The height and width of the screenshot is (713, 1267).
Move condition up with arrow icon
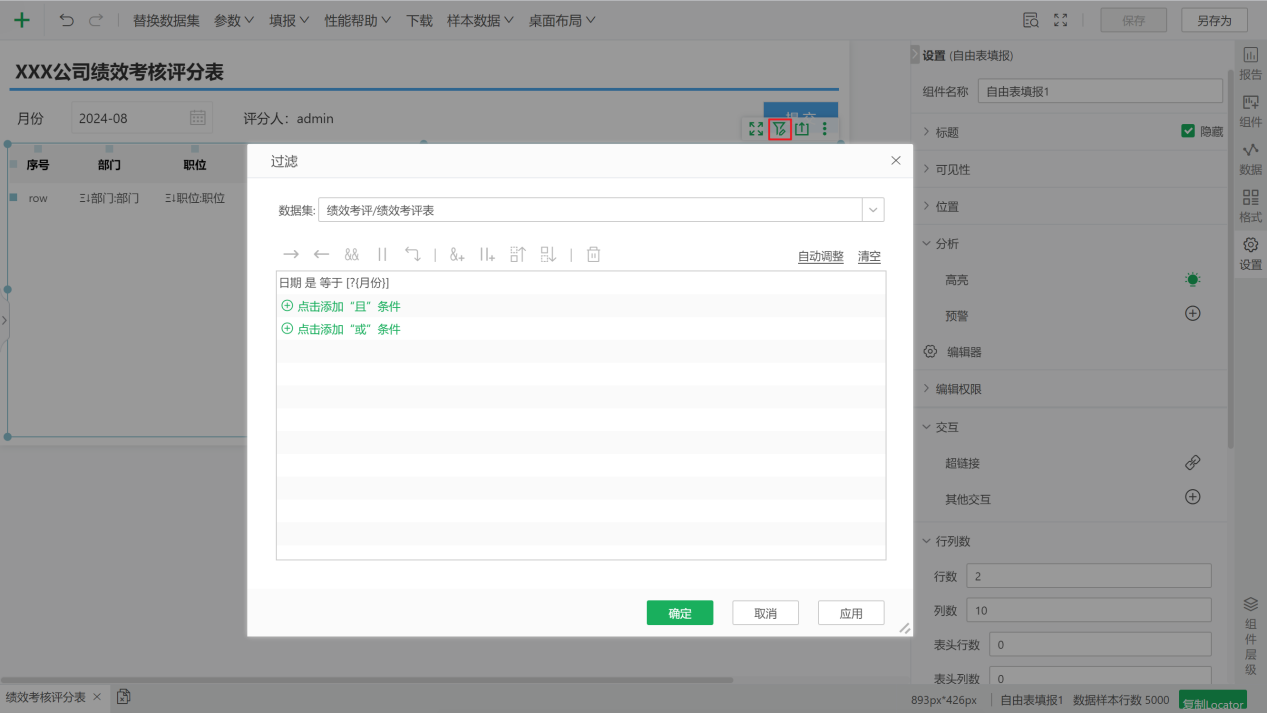pos(518,255)
